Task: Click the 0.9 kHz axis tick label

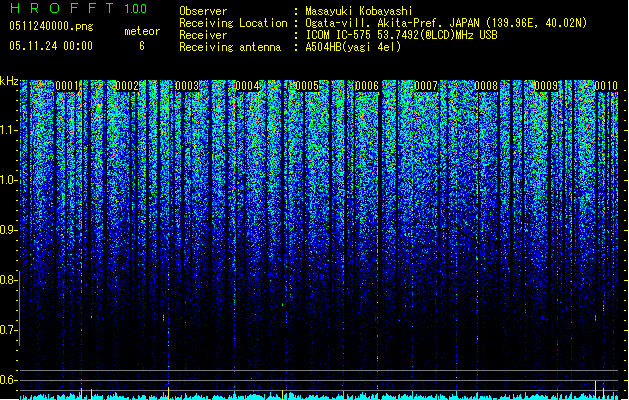Action: 8,230
